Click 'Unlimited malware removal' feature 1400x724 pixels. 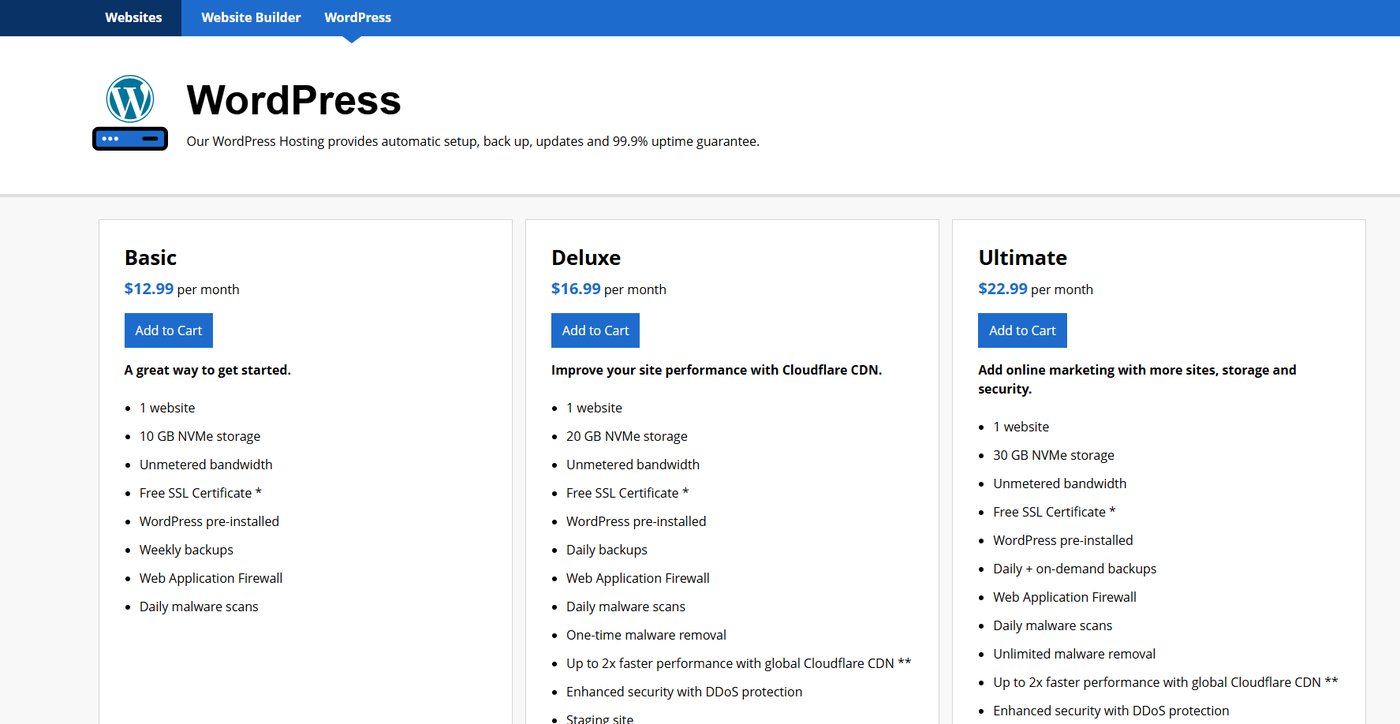coord(1074,654)
